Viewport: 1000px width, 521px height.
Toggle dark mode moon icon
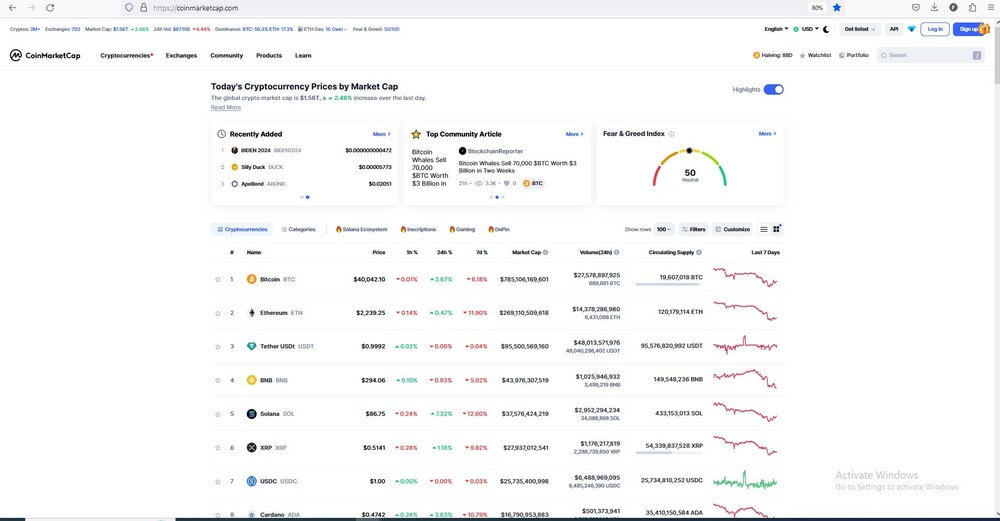pyautogui.click(x=827, y=29)
